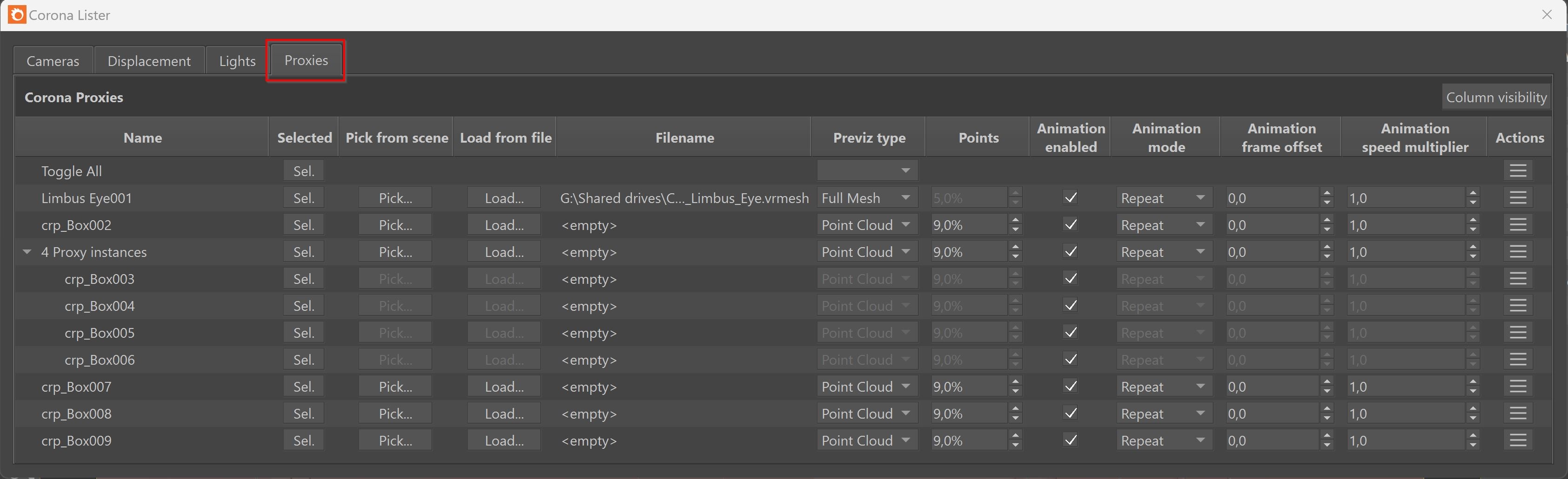Click the points stepper for crp_Box002
This screenshot has height=479, width=1568.
[x=1015, y=225]
